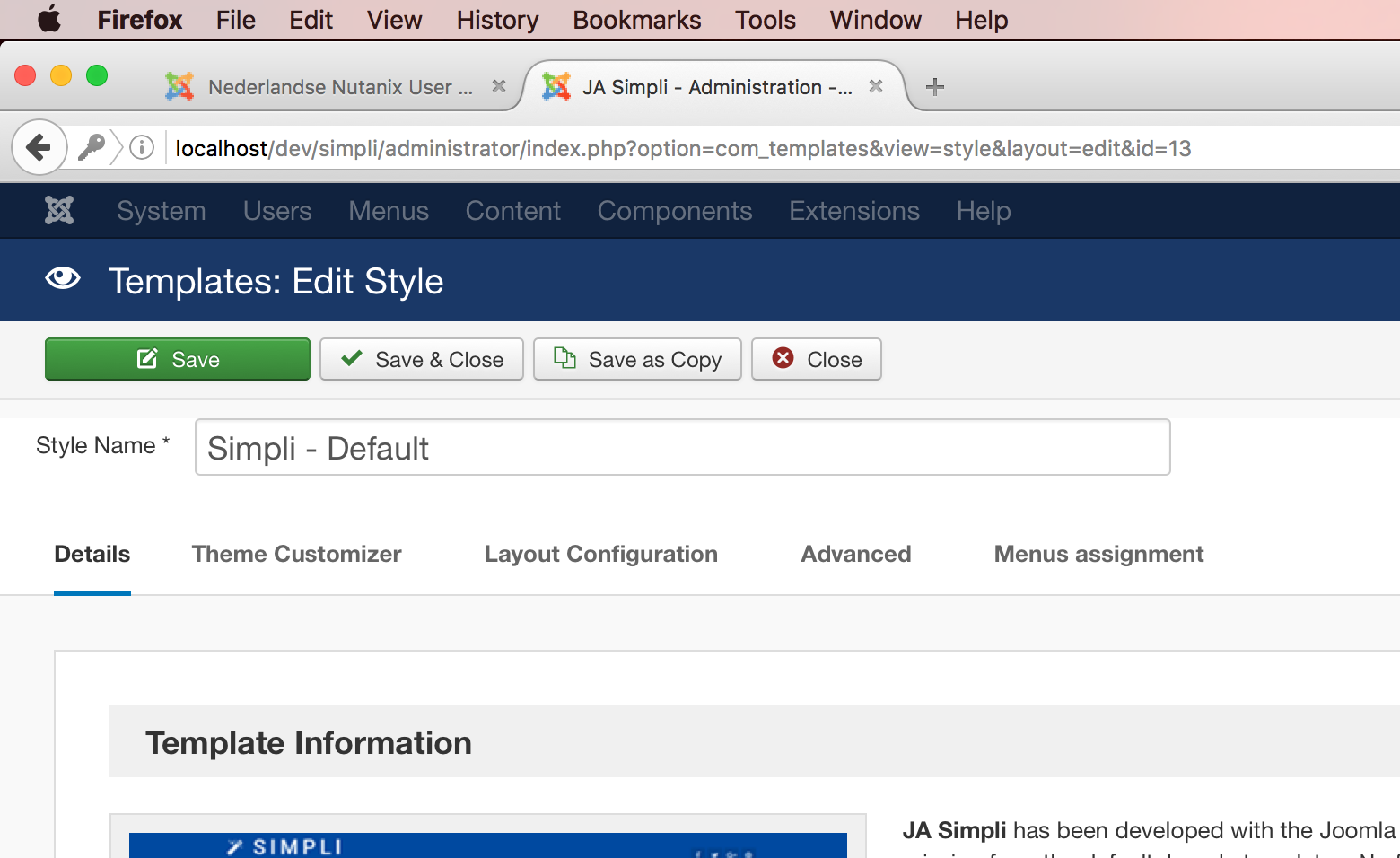The image size is (1400, 858).
Task: Click the Save & Close button
Action: [x=422, y=359]
